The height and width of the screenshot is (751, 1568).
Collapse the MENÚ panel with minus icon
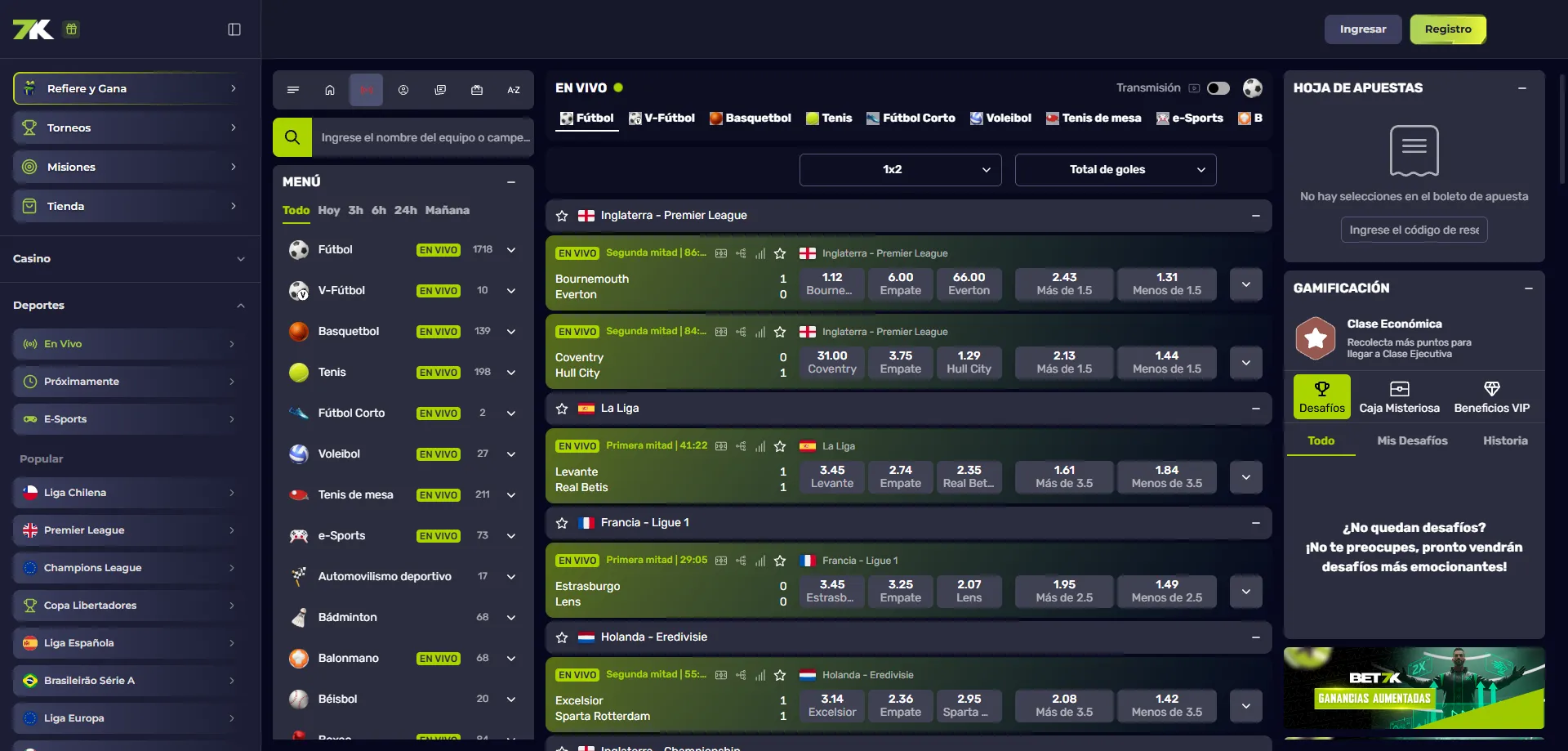point(511,182)
